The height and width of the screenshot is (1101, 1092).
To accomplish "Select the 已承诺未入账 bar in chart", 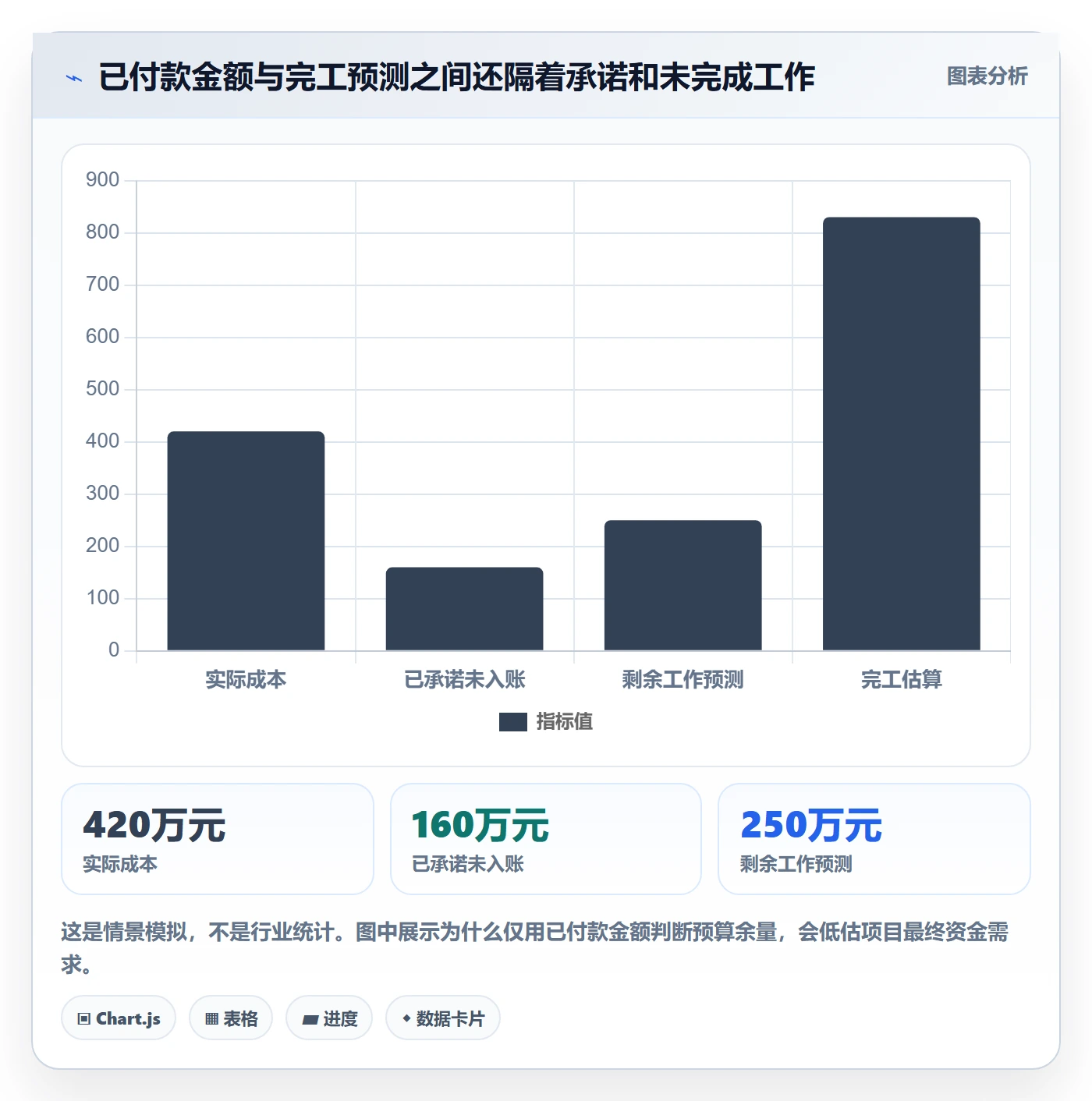I will click(464, 608).
